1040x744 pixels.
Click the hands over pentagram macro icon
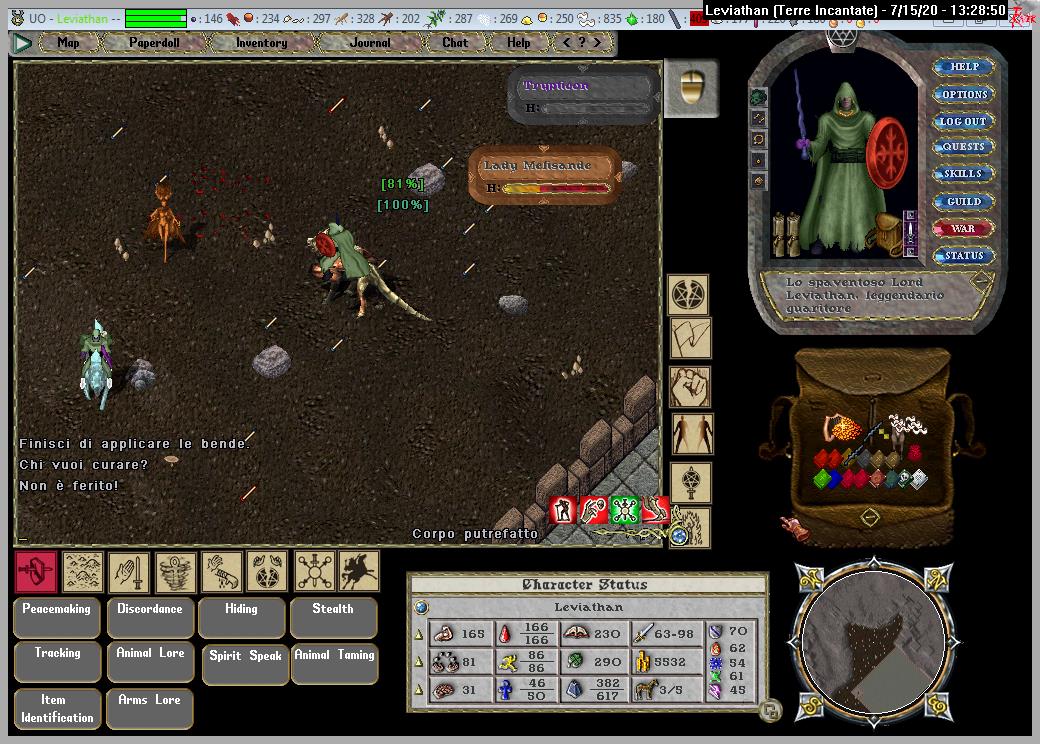[x=267, y=571]
